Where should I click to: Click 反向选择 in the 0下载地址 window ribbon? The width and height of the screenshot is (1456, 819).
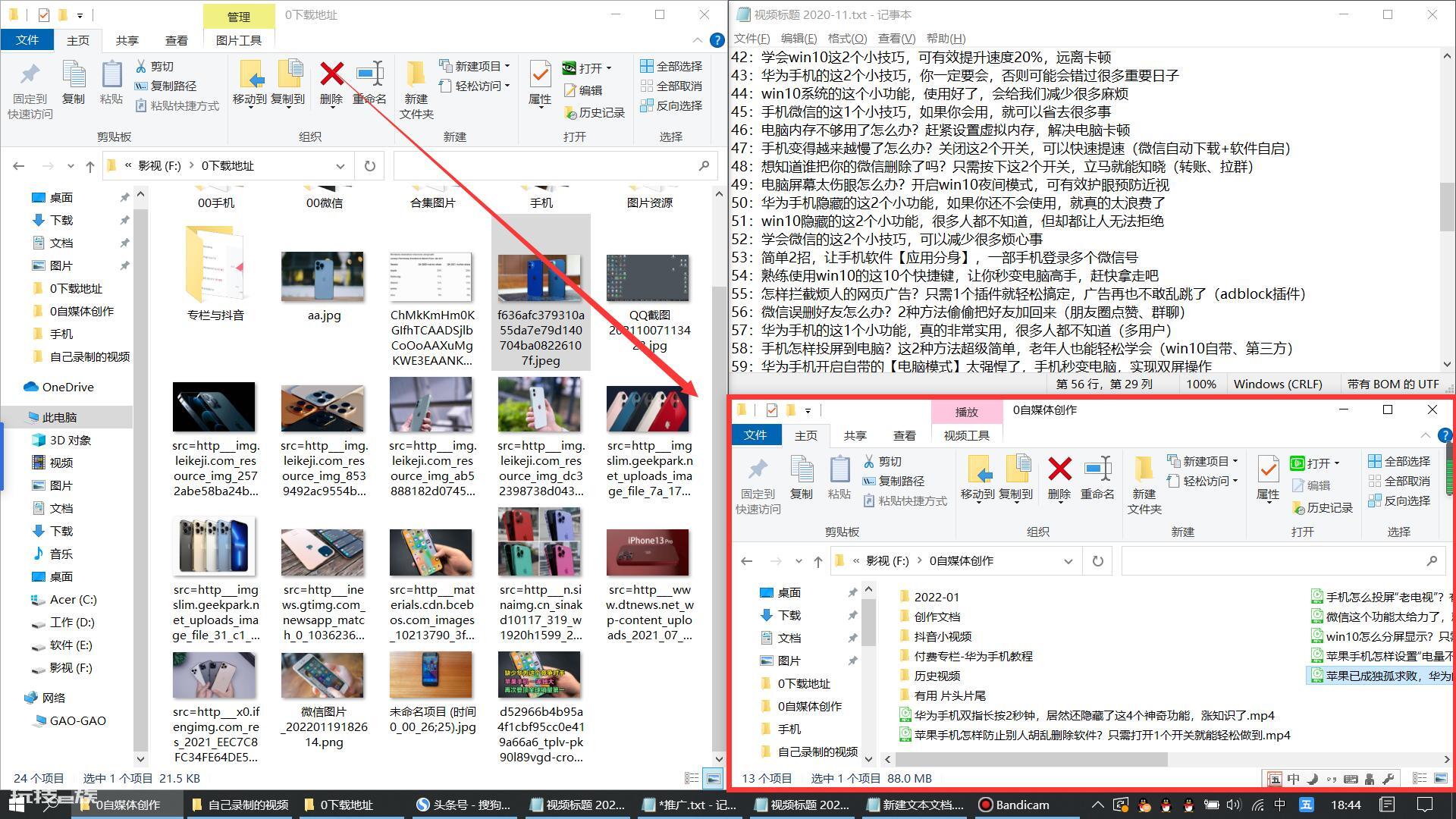671,105
